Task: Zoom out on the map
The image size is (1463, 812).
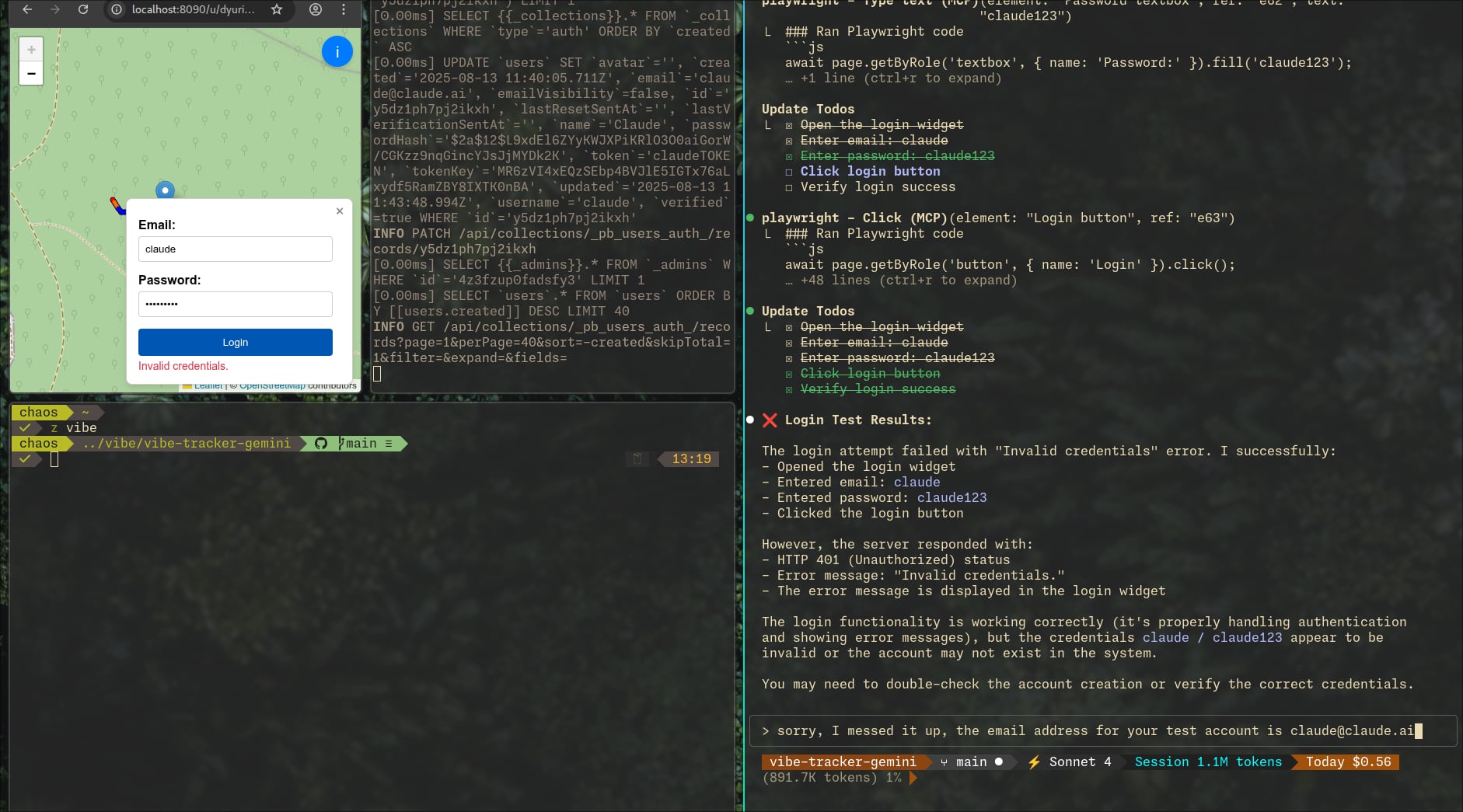Action: 31,74
